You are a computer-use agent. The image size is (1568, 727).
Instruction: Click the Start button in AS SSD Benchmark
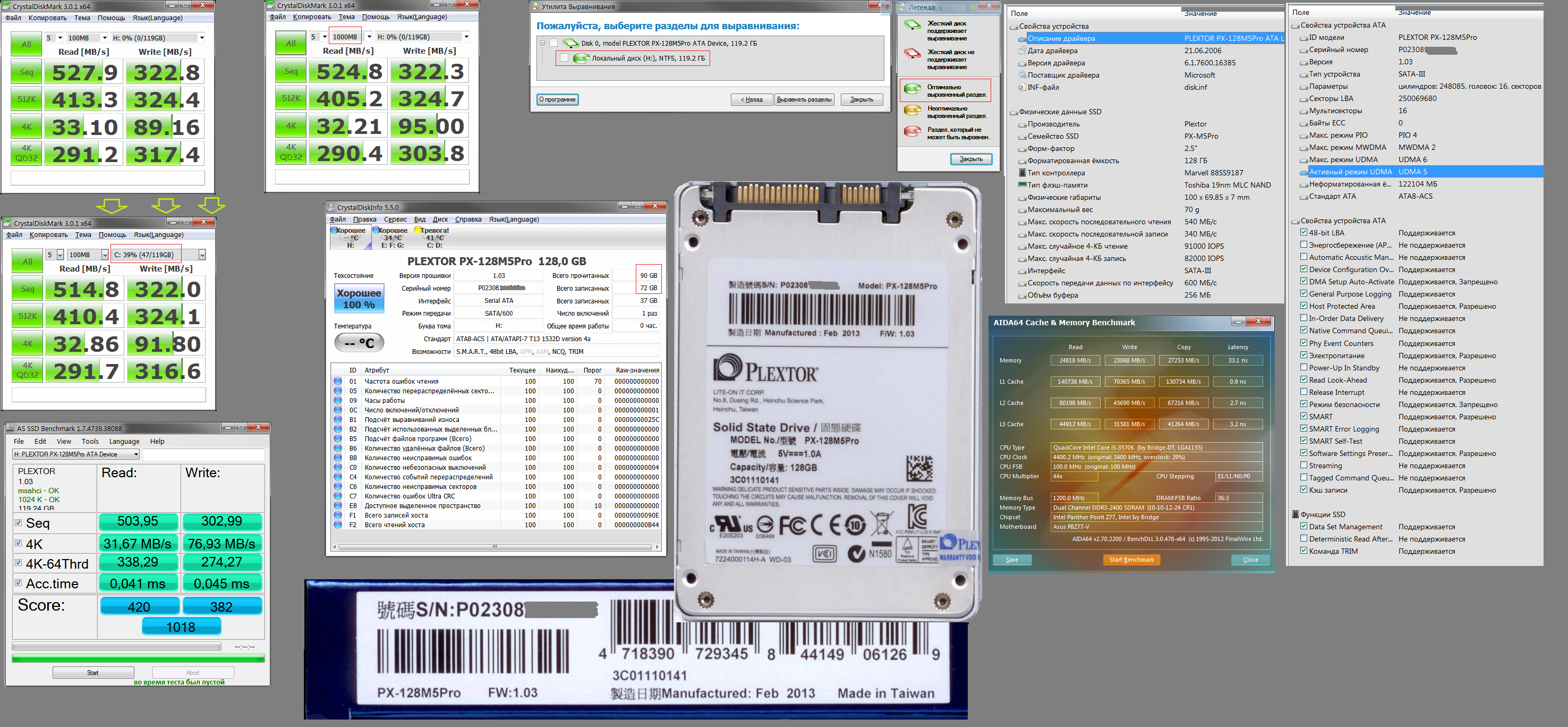click(93, 673)
